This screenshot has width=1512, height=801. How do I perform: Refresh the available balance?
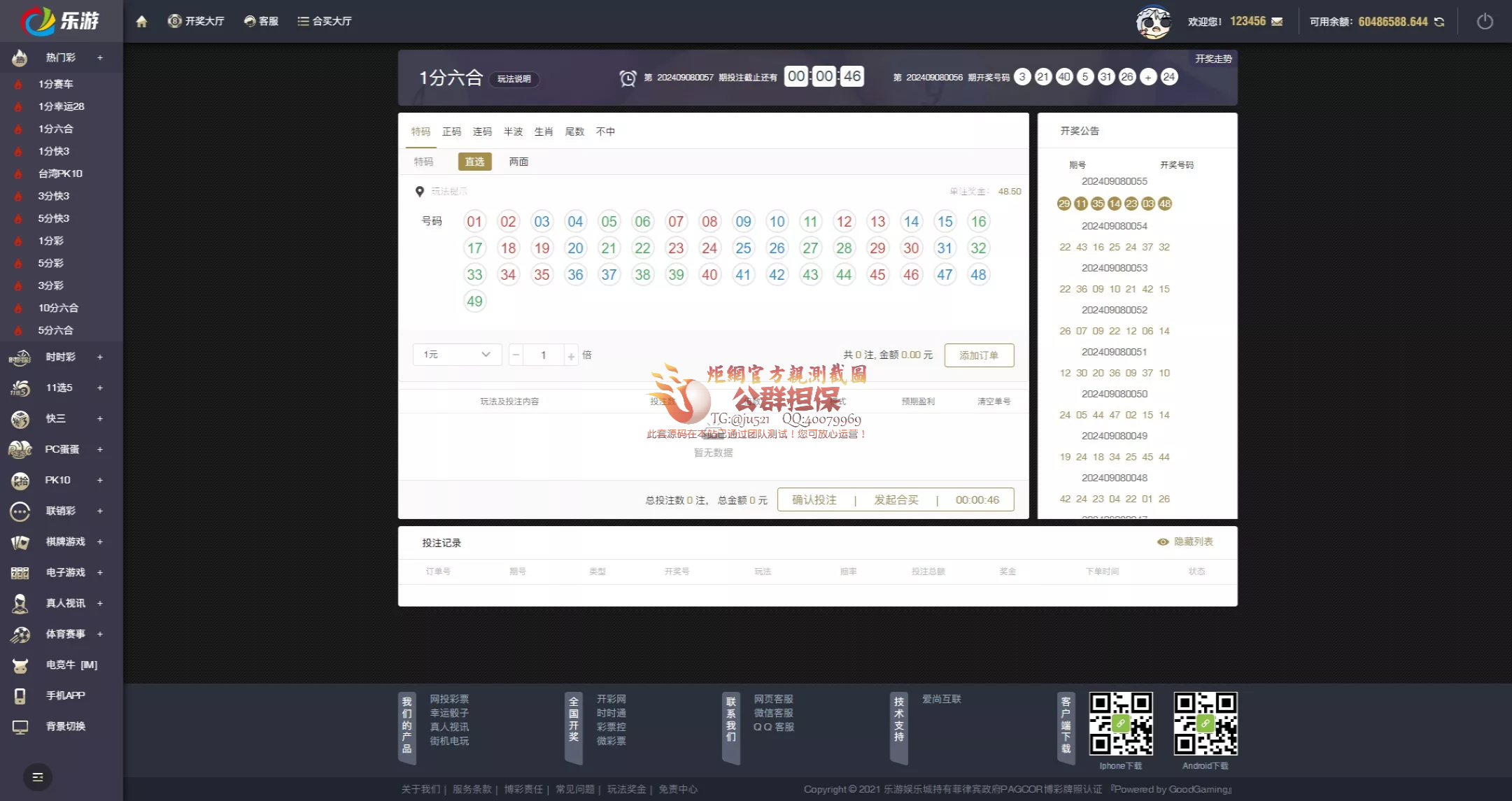coord(1439,22)
